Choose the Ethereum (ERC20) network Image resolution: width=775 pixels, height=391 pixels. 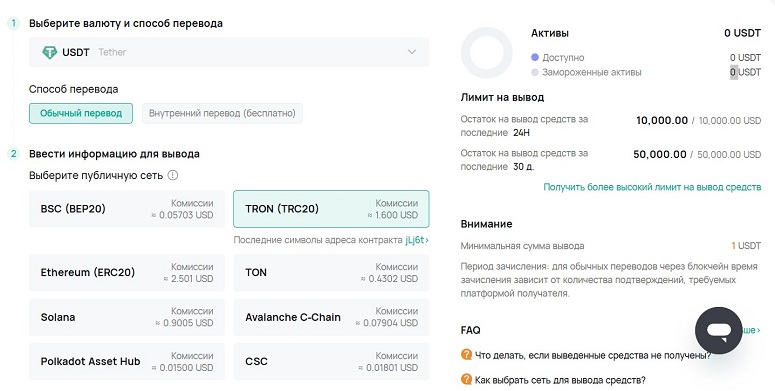127,272
